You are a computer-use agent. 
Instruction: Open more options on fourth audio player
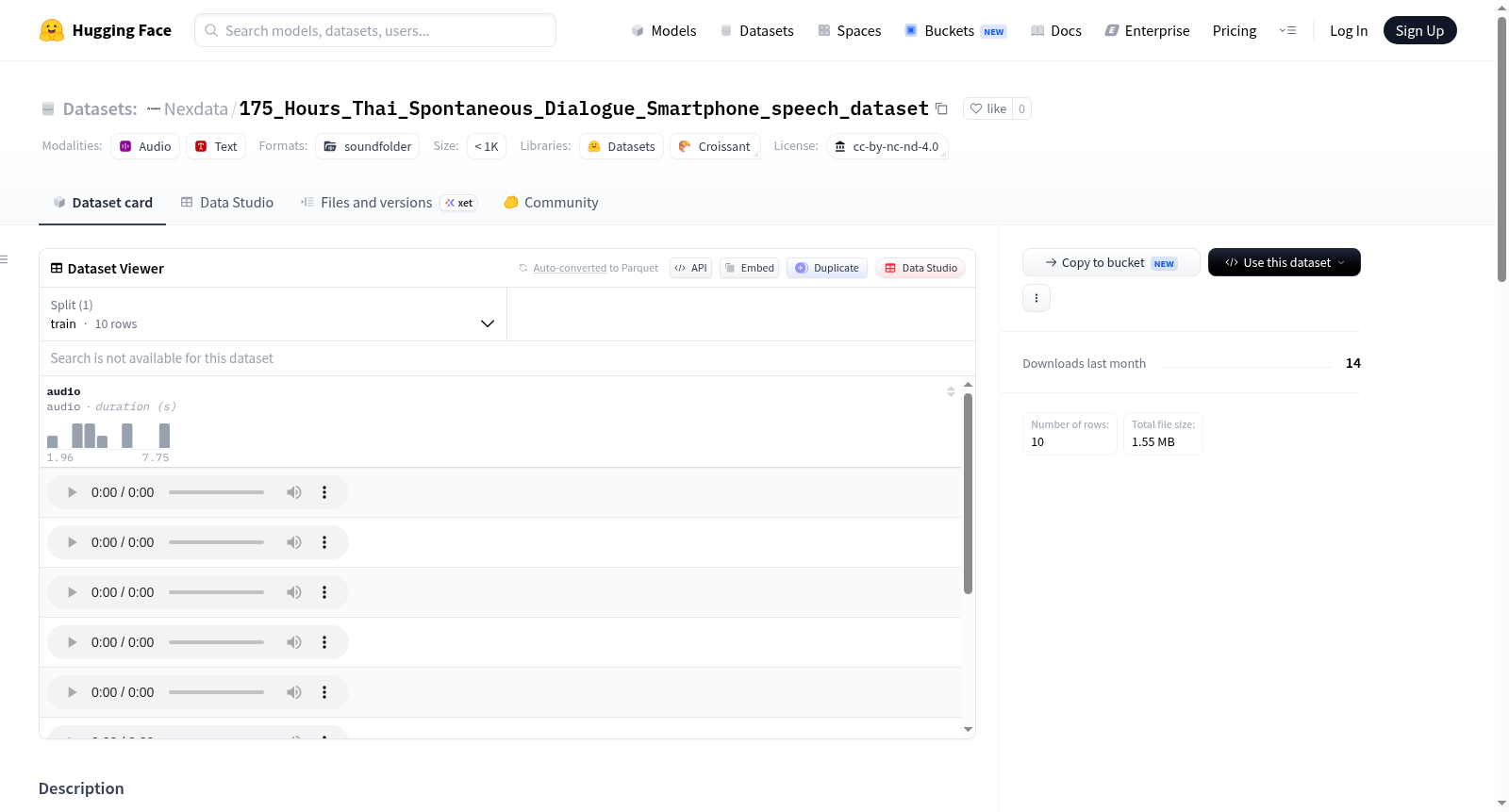tap(324, 642)
